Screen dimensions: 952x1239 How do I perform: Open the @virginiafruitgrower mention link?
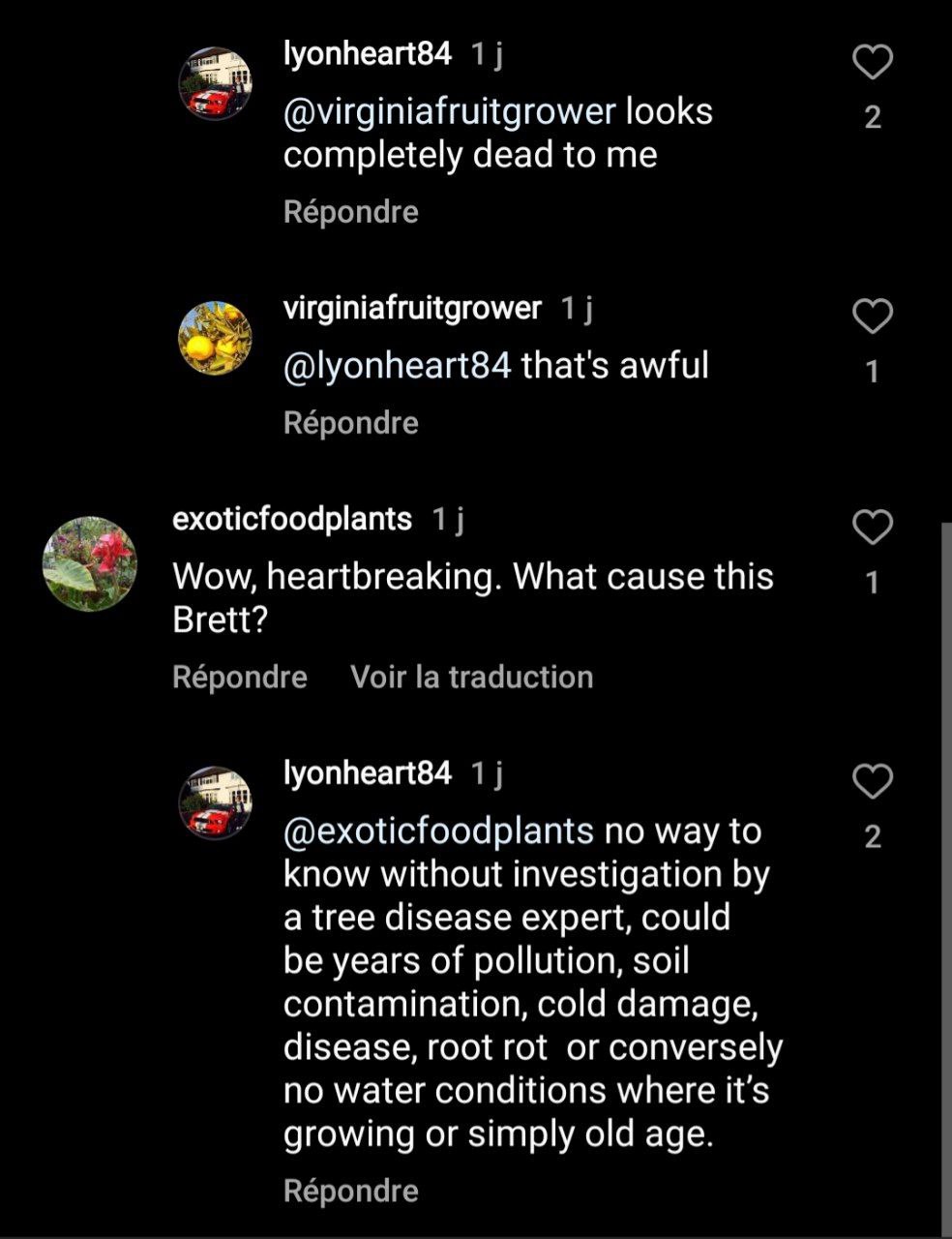(449, 112)
